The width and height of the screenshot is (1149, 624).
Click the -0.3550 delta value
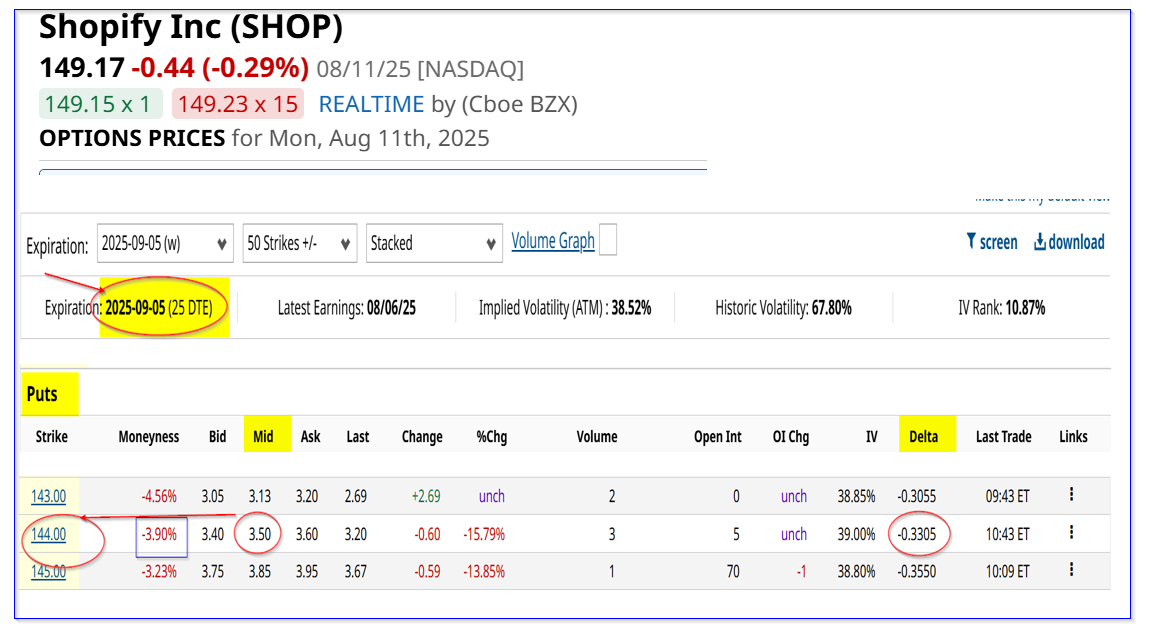coord(917,571)
